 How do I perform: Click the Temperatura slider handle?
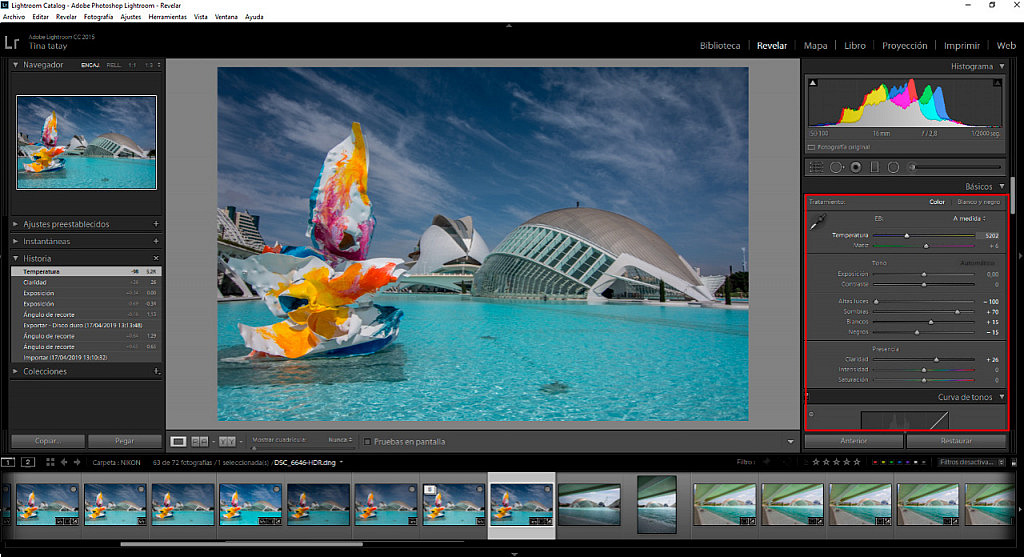coord(907,235)
